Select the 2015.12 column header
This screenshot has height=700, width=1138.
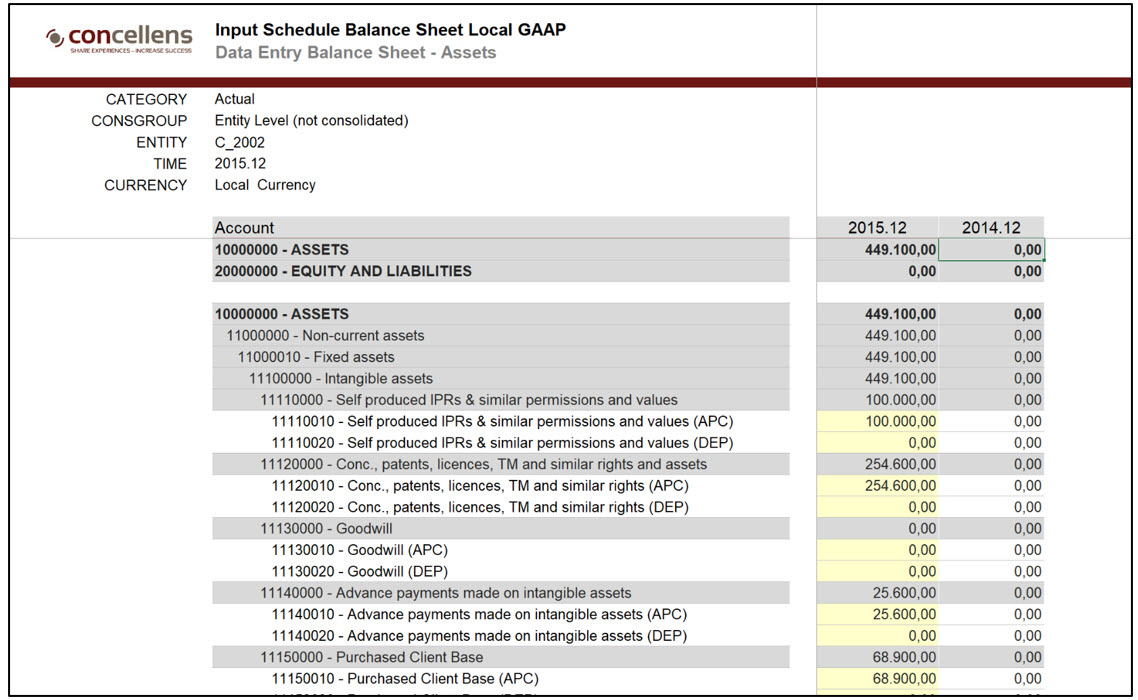coord(877,228)
